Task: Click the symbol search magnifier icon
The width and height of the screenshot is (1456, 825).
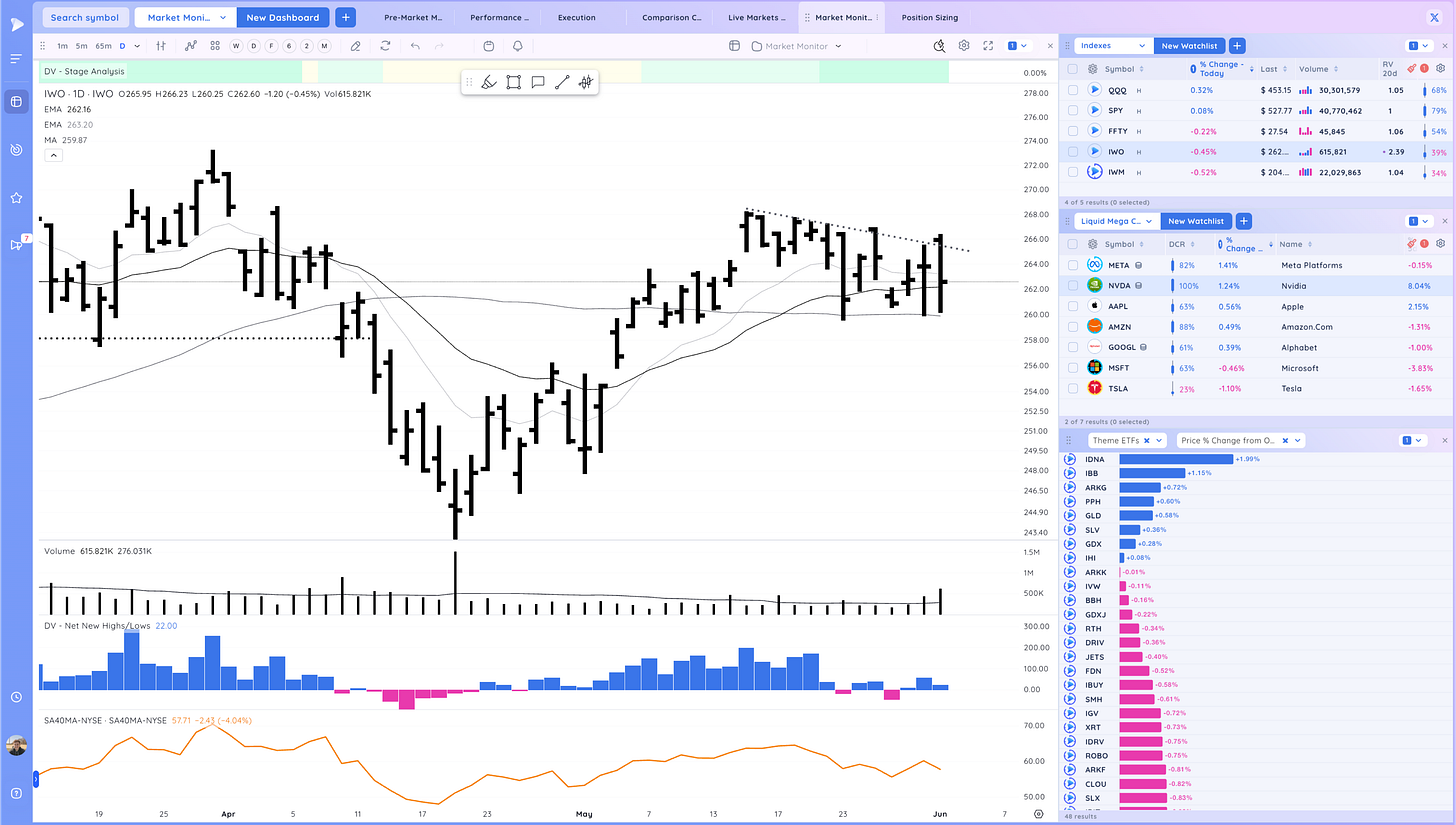Action: [x=939, y=46]
